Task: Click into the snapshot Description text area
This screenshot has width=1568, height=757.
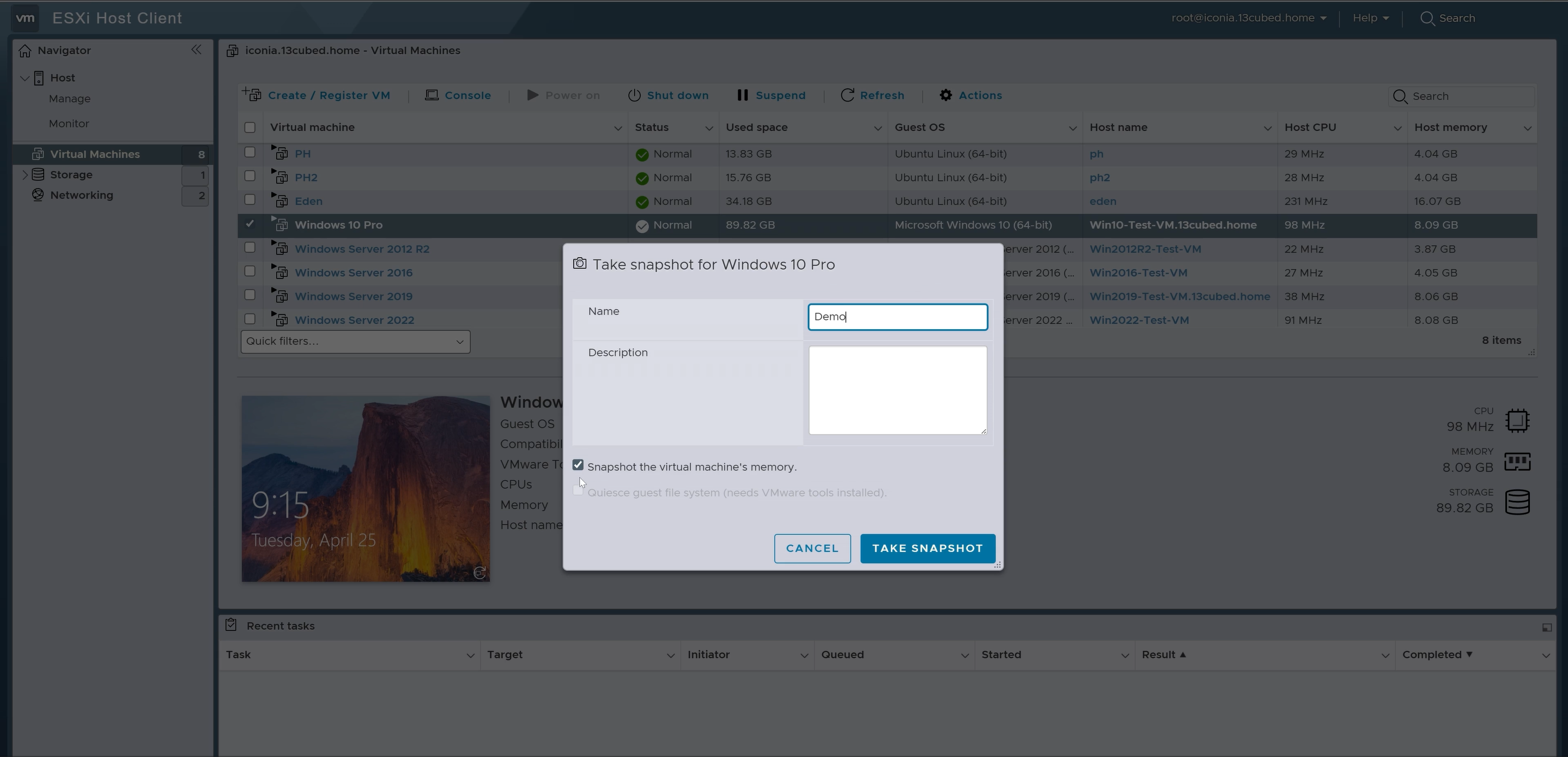Action: tap(897, 390)
